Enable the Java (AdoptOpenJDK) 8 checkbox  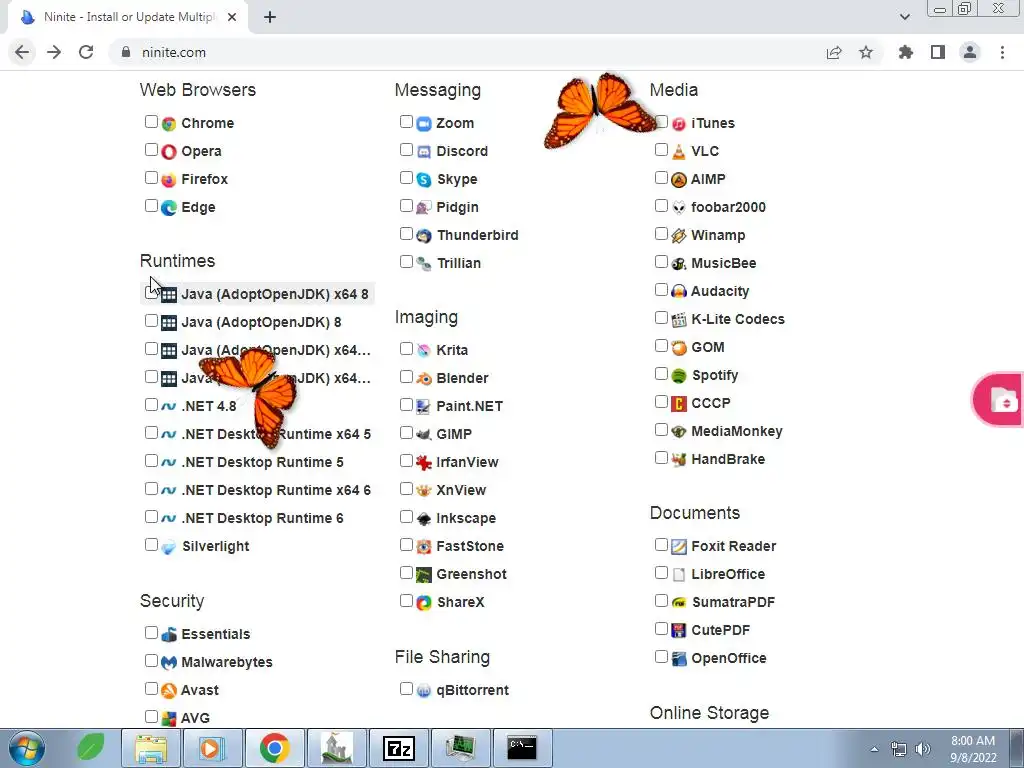pyautogui.click(x=151, y=321)
